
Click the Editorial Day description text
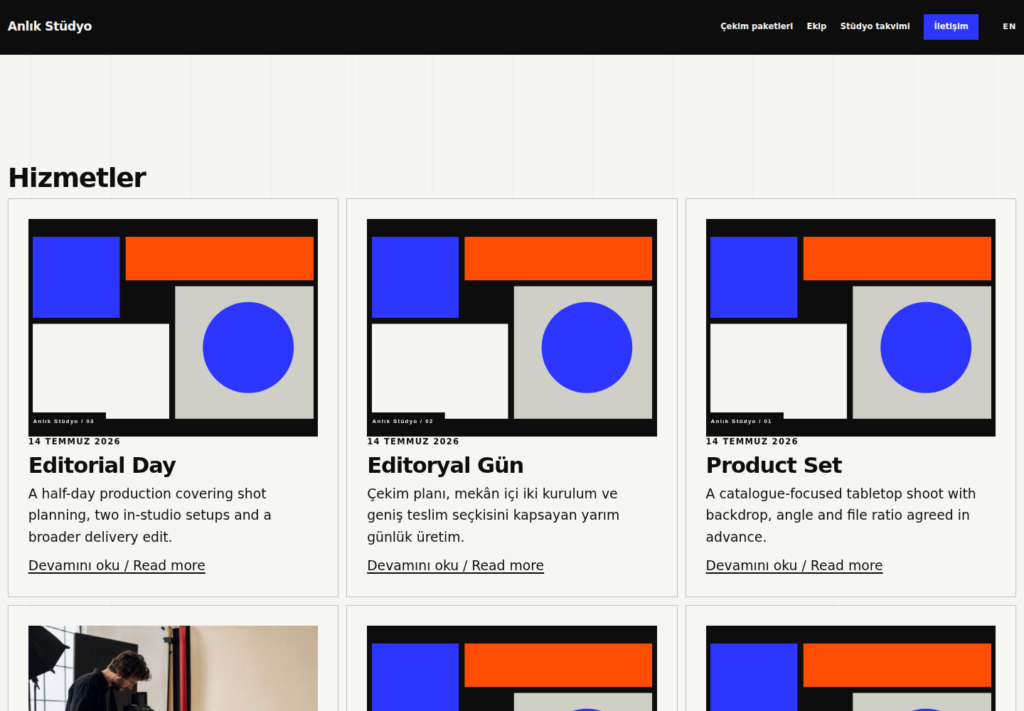tap(150, 515)
